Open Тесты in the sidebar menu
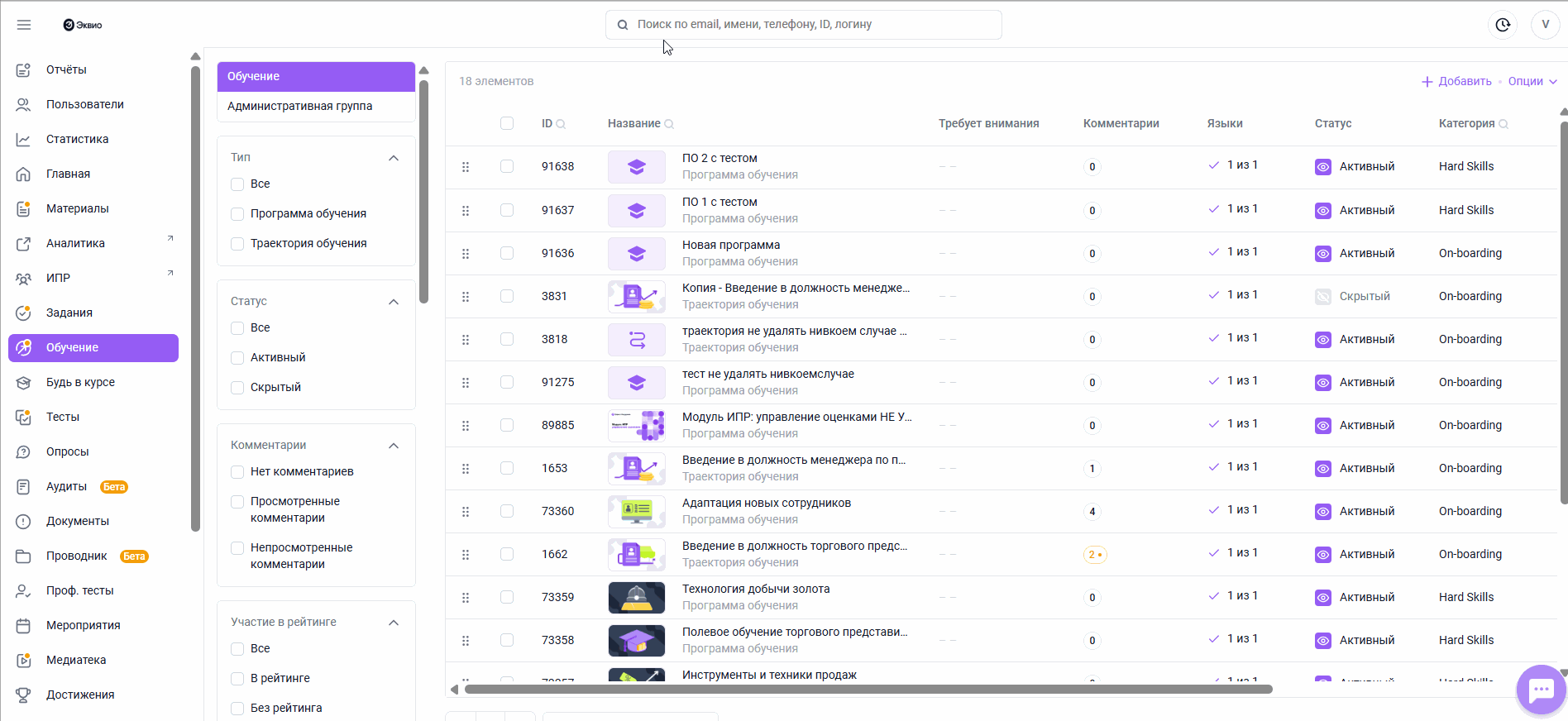This screenshot has width=1568, height=721. click(x=63, y=417)
